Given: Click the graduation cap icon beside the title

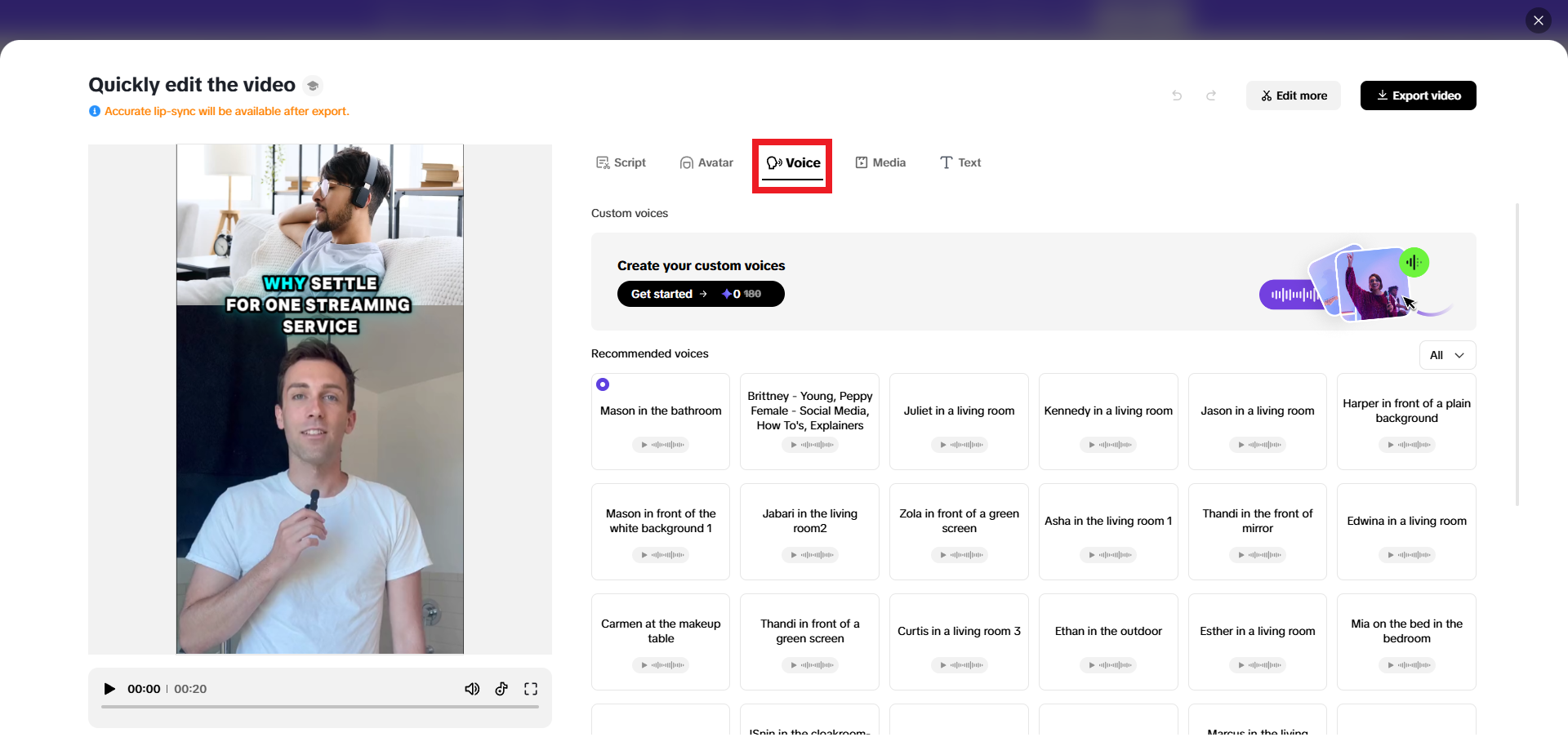Looking at the screenshot, I should point(313,85).
